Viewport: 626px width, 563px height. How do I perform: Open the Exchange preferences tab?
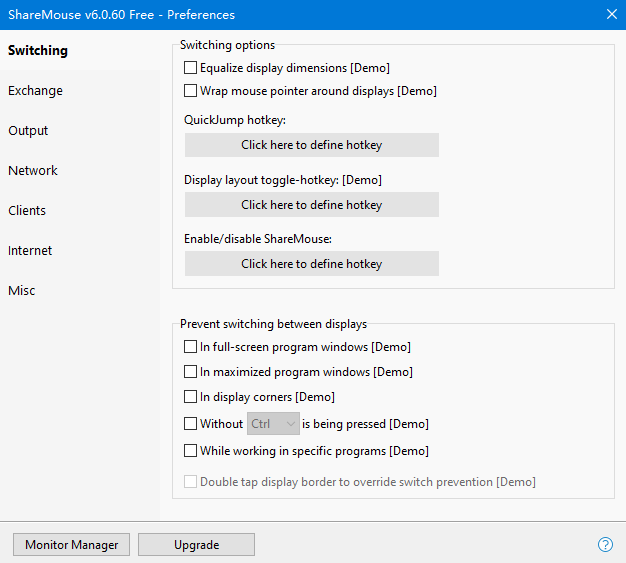[x=36, y=91]
